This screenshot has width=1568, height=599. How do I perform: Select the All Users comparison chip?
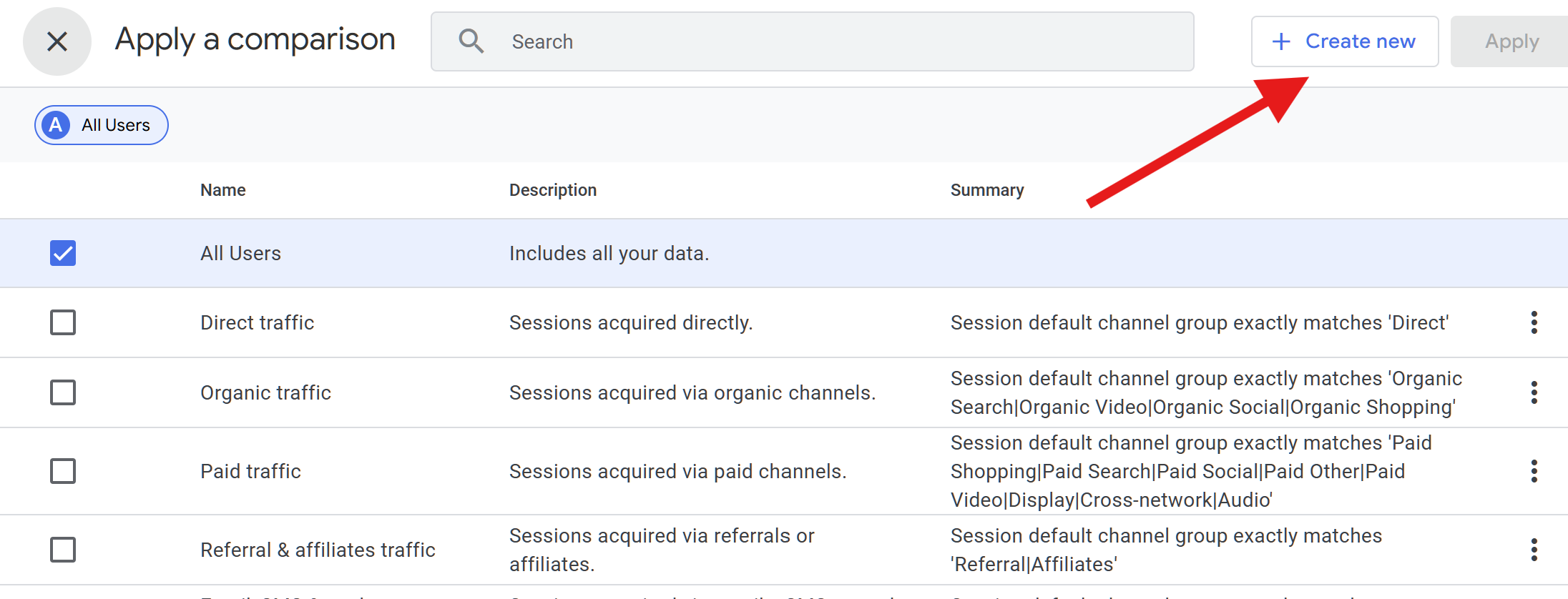pos(102,125)
